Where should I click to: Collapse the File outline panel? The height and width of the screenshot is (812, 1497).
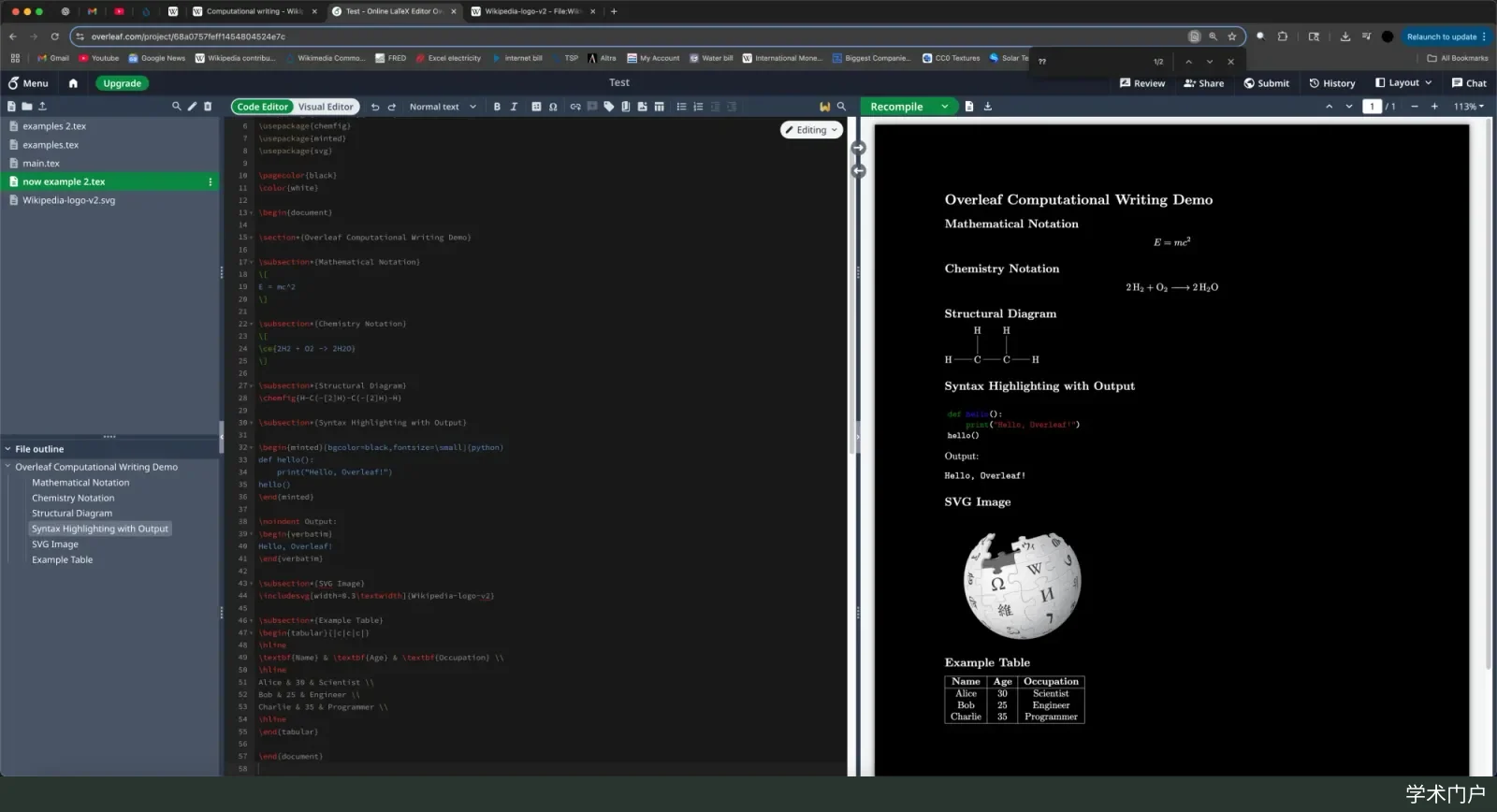click(7, 449)
